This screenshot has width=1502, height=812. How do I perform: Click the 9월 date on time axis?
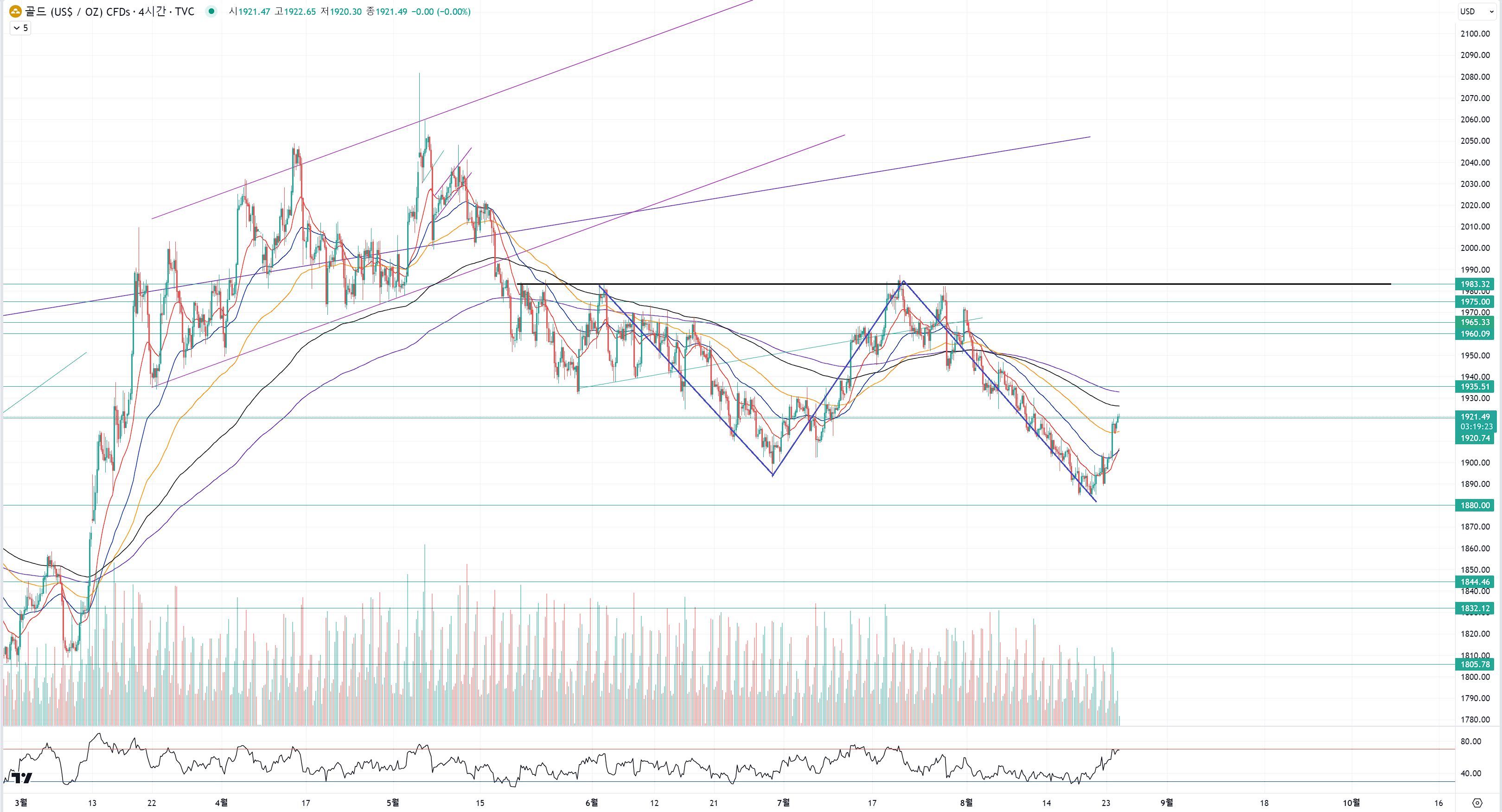(x=1166, y=803)
